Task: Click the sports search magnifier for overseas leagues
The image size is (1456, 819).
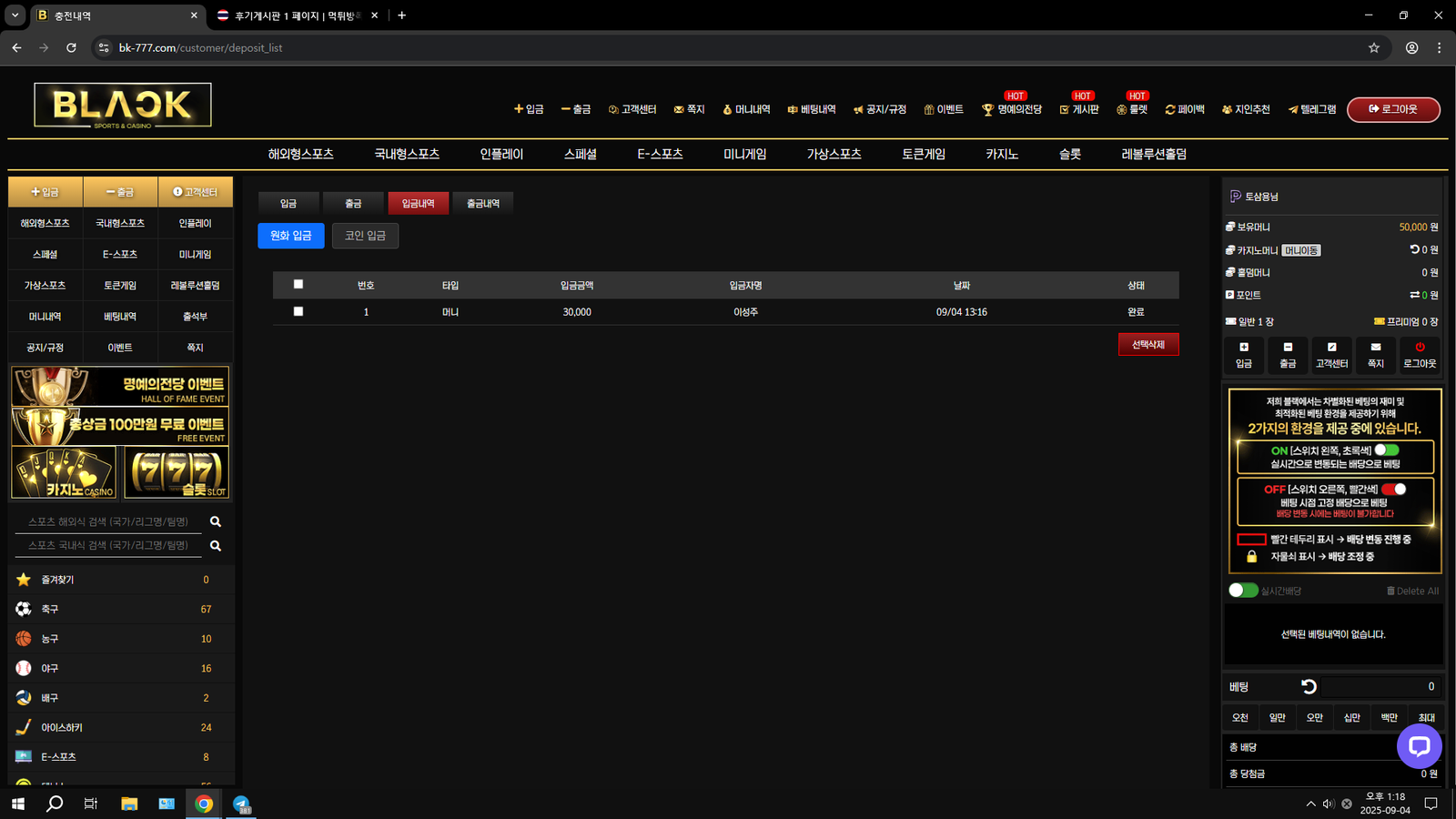Action: pyautogui.click(x=216, y=521)
